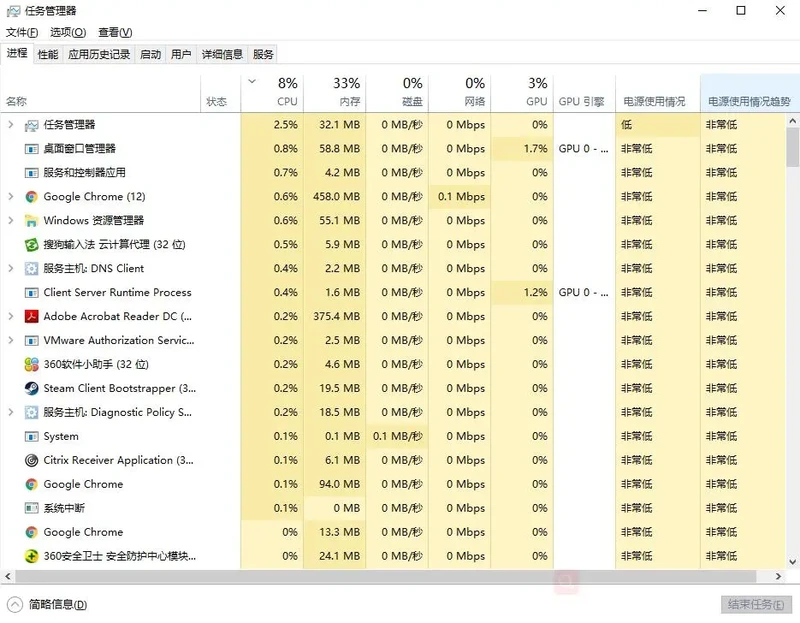Click the 360安全卫士 安全防护中心 icon

pyautogui.click(x=31, y=556)
